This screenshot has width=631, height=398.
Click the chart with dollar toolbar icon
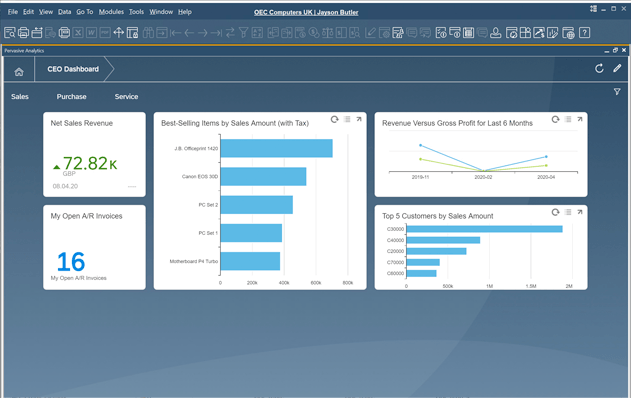pos(539,33)
